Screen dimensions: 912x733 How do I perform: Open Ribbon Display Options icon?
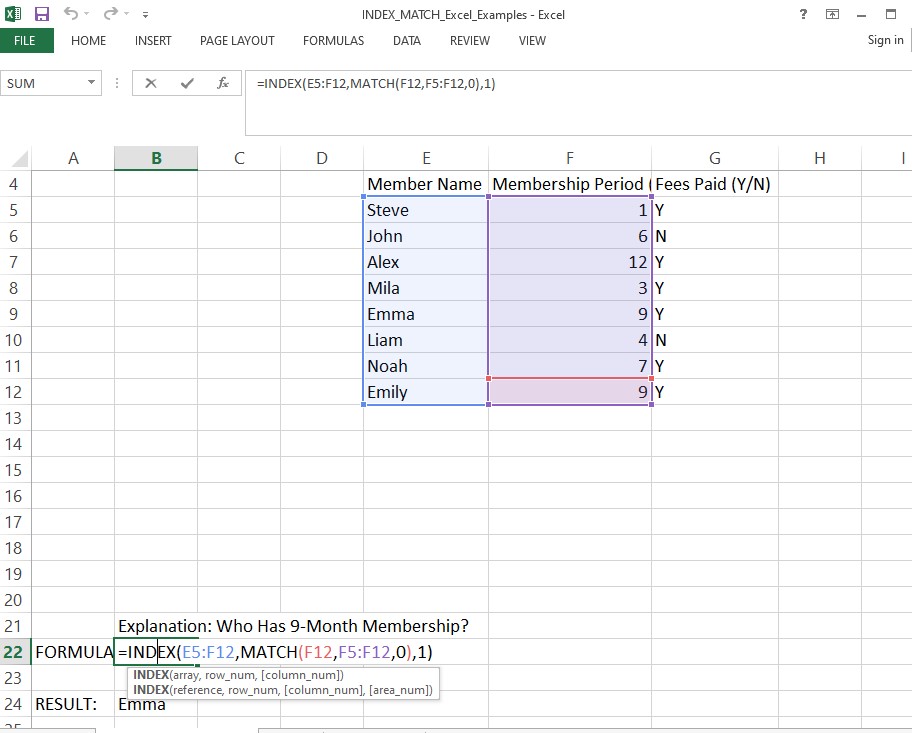(x=832, y=14)
